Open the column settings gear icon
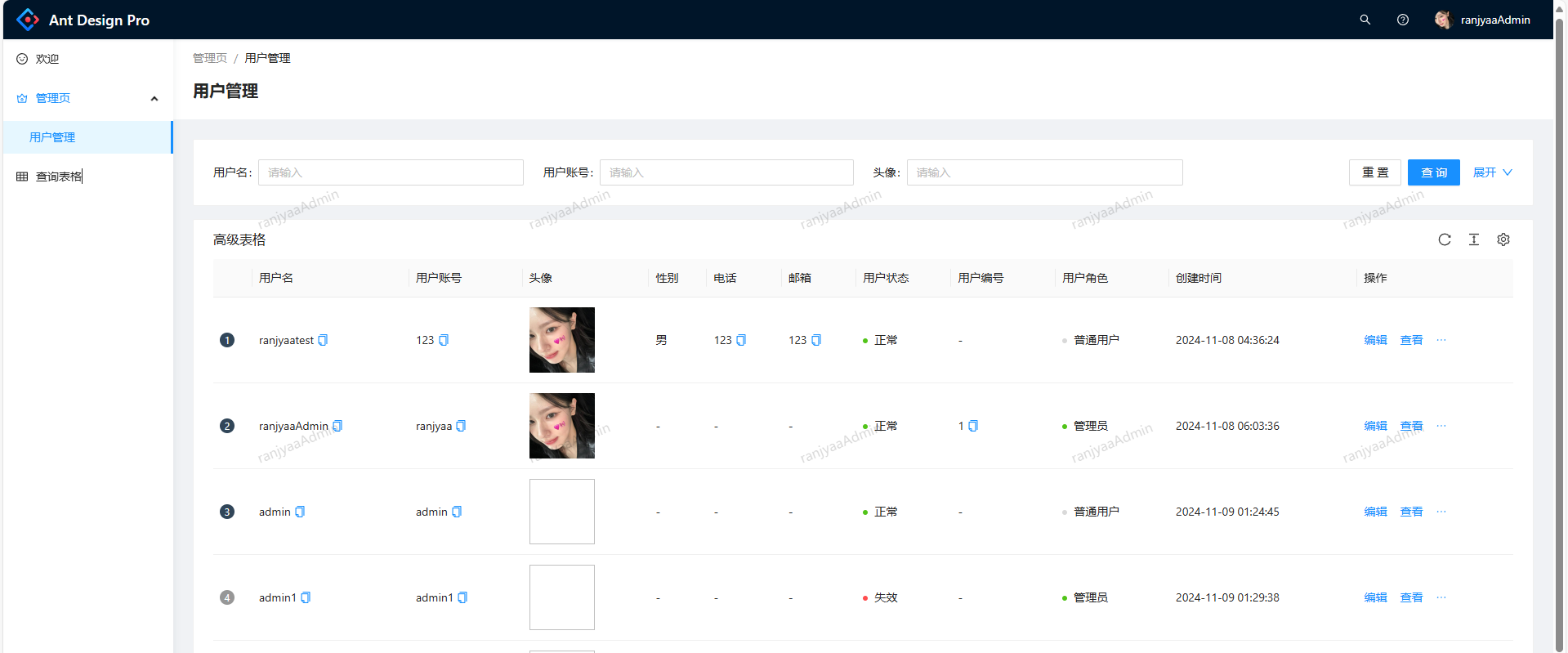 1503,239
